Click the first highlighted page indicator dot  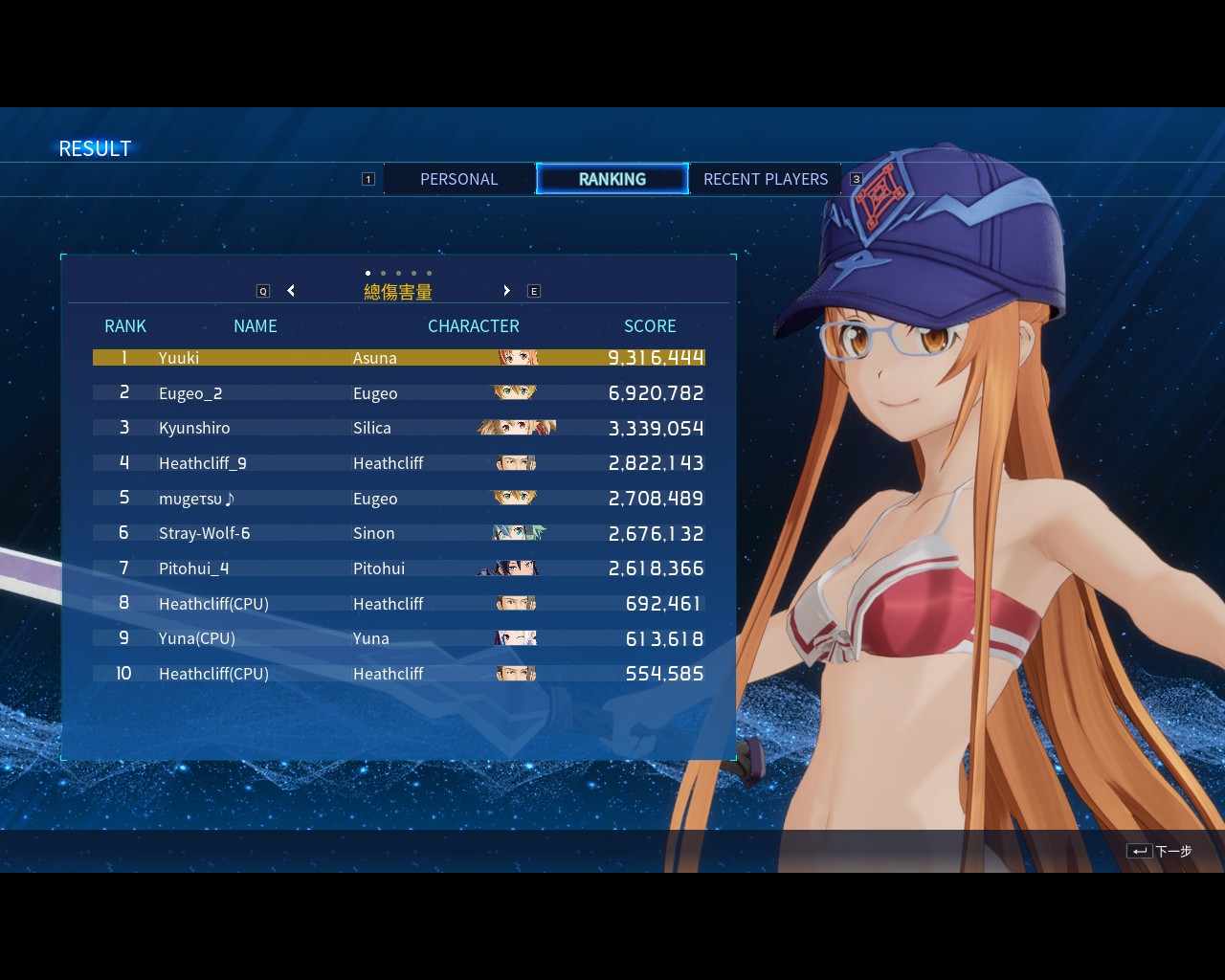coord(367,273)
